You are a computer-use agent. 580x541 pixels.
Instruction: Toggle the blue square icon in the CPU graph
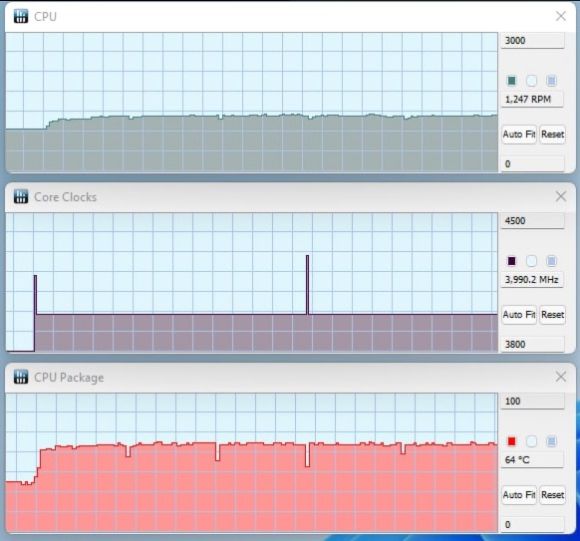[552, 81]
